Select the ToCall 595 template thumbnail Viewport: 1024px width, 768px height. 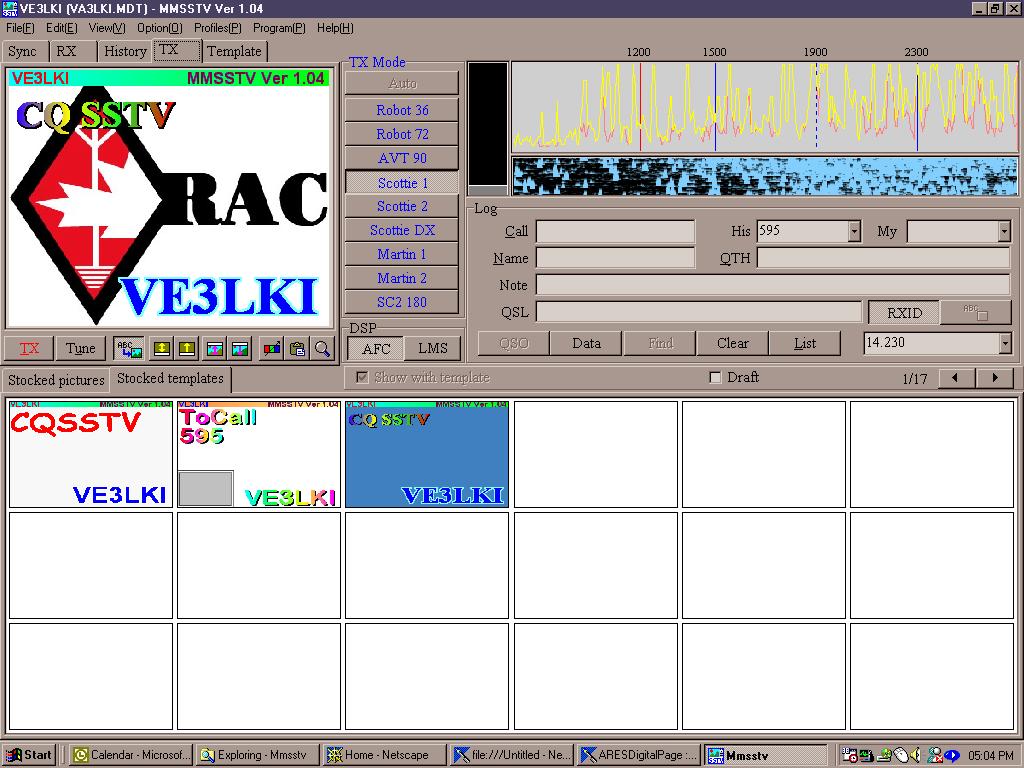[x=259, y=454]
